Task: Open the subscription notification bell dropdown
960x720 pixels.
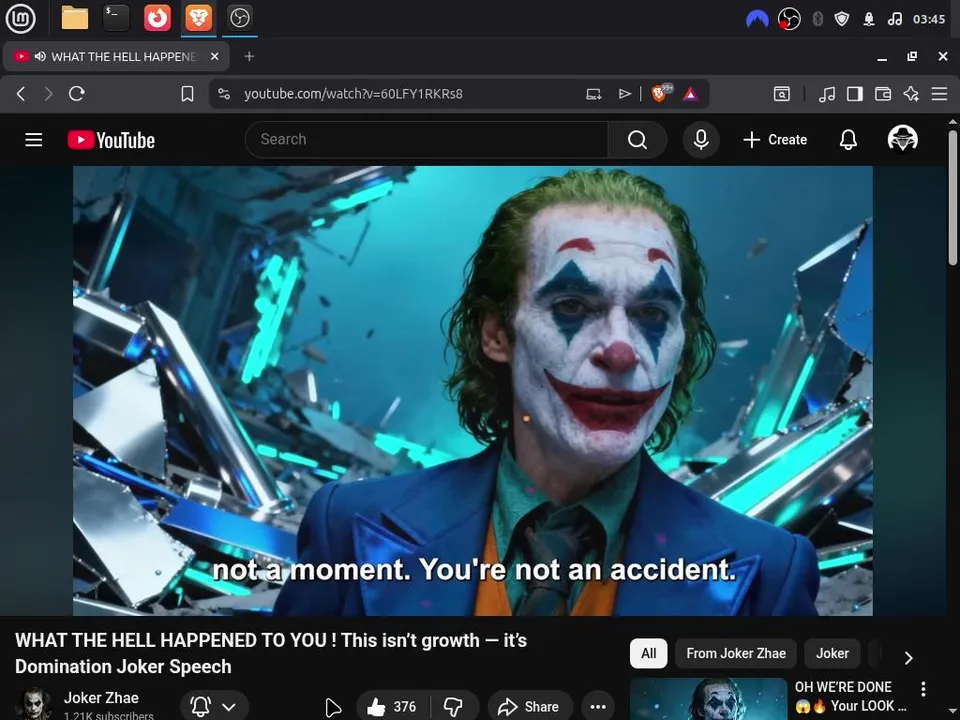Action: coord(214,706)
